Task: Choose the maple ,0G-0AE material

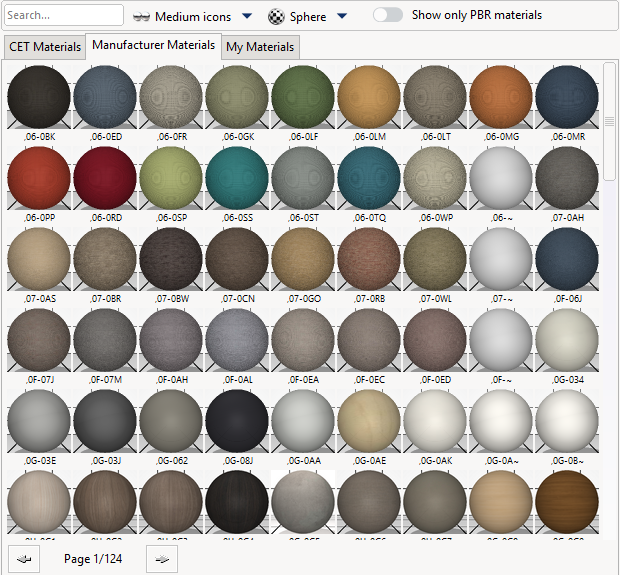Action: pos(369,422)
